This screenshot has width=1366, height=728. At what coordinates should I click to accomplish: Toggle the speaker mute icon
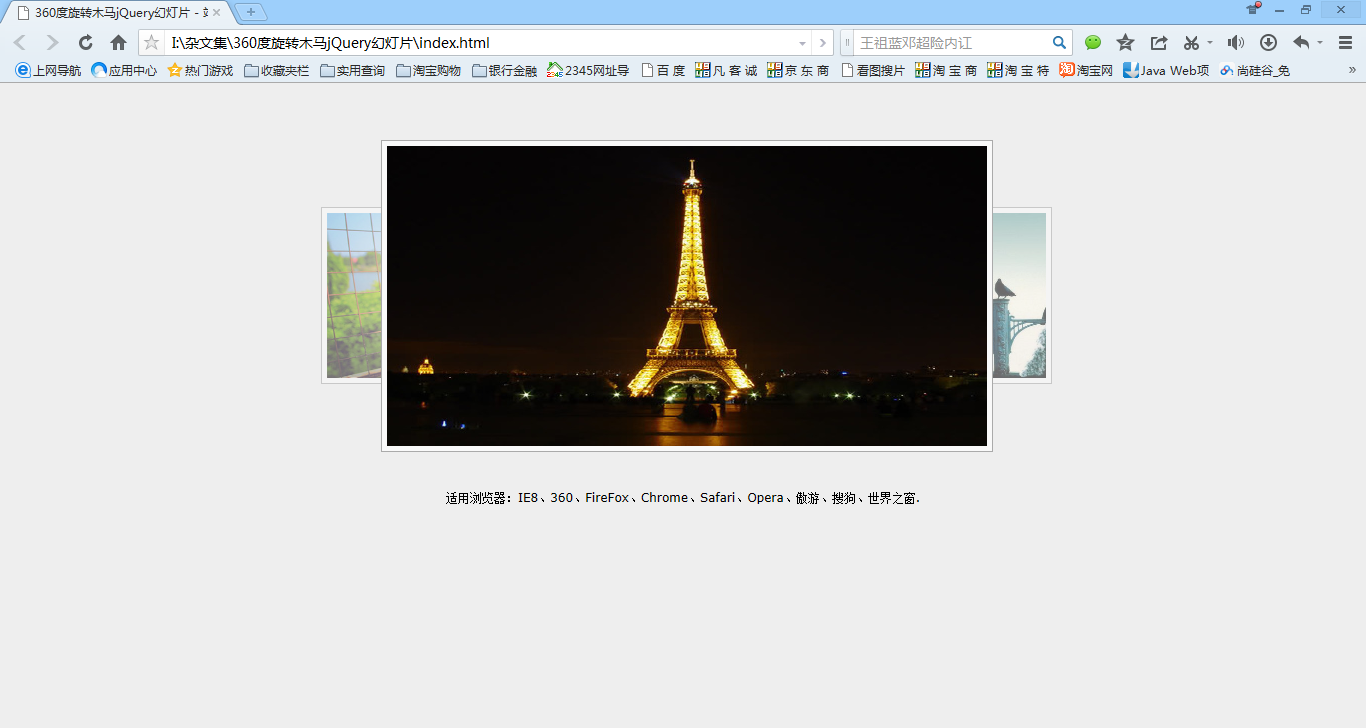[1236, 43]
